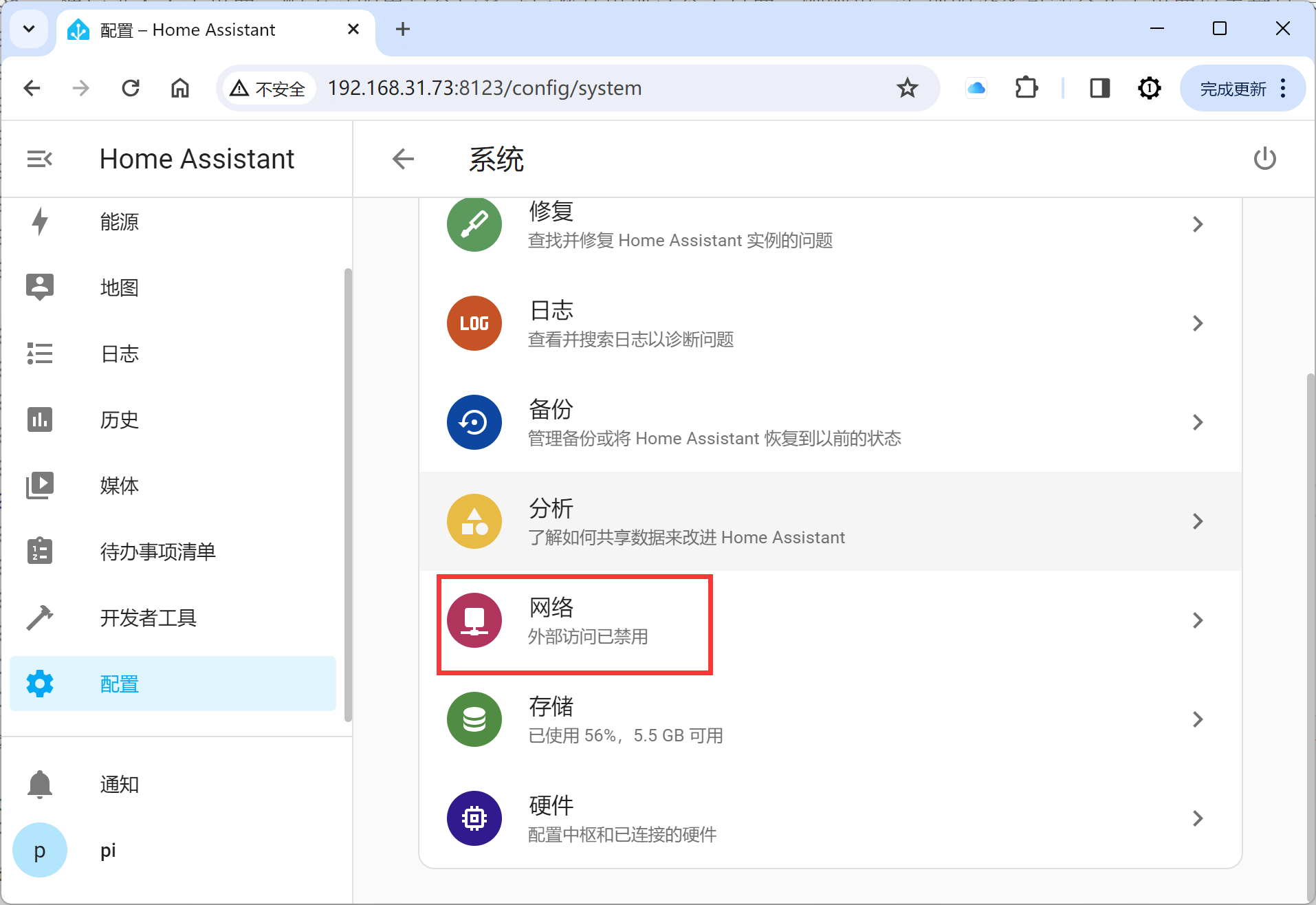This screenshot has width=1316, height=905.
Task: Select 地图 in the sidebar
Action: [120, 287]
